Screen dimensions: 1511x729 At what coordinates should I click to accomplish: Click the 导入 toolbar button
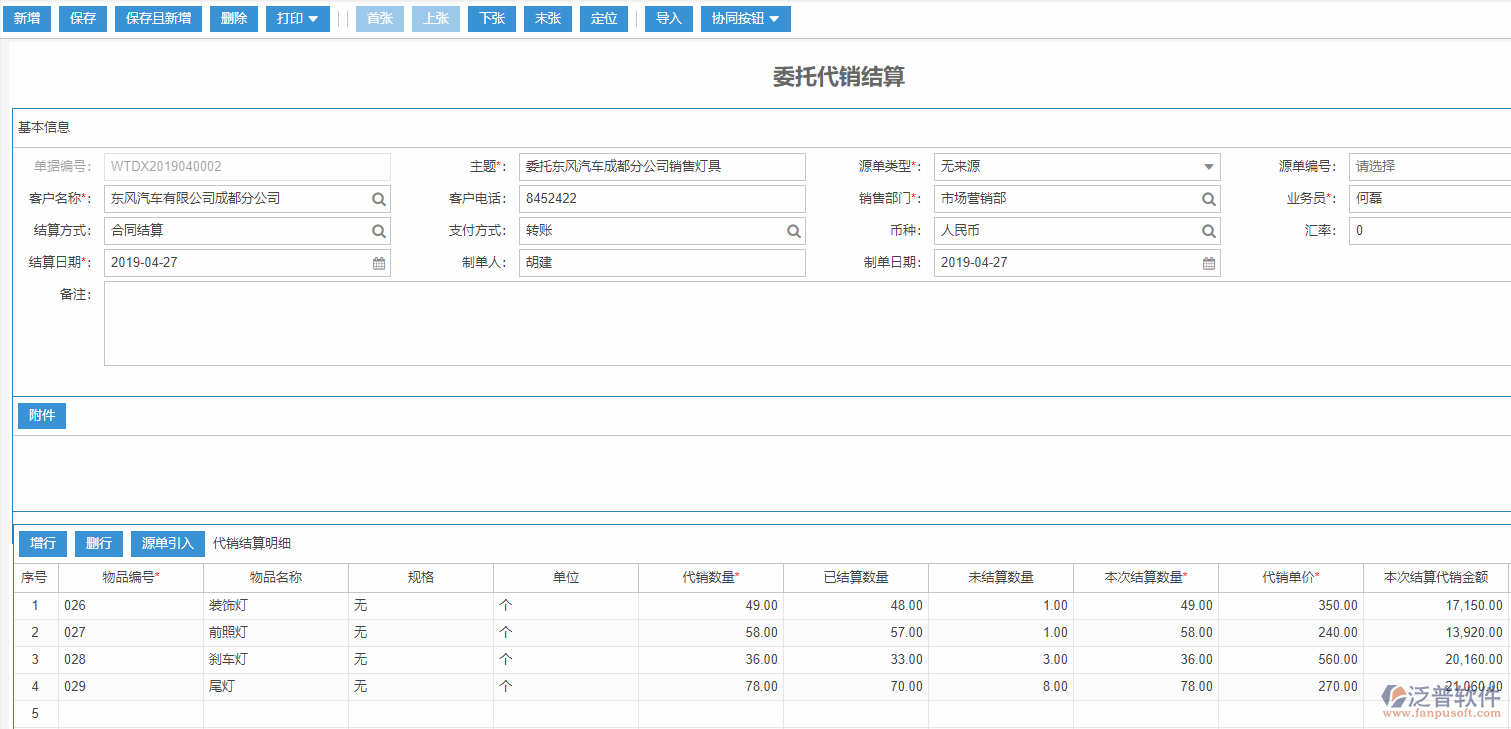point(669,19)
